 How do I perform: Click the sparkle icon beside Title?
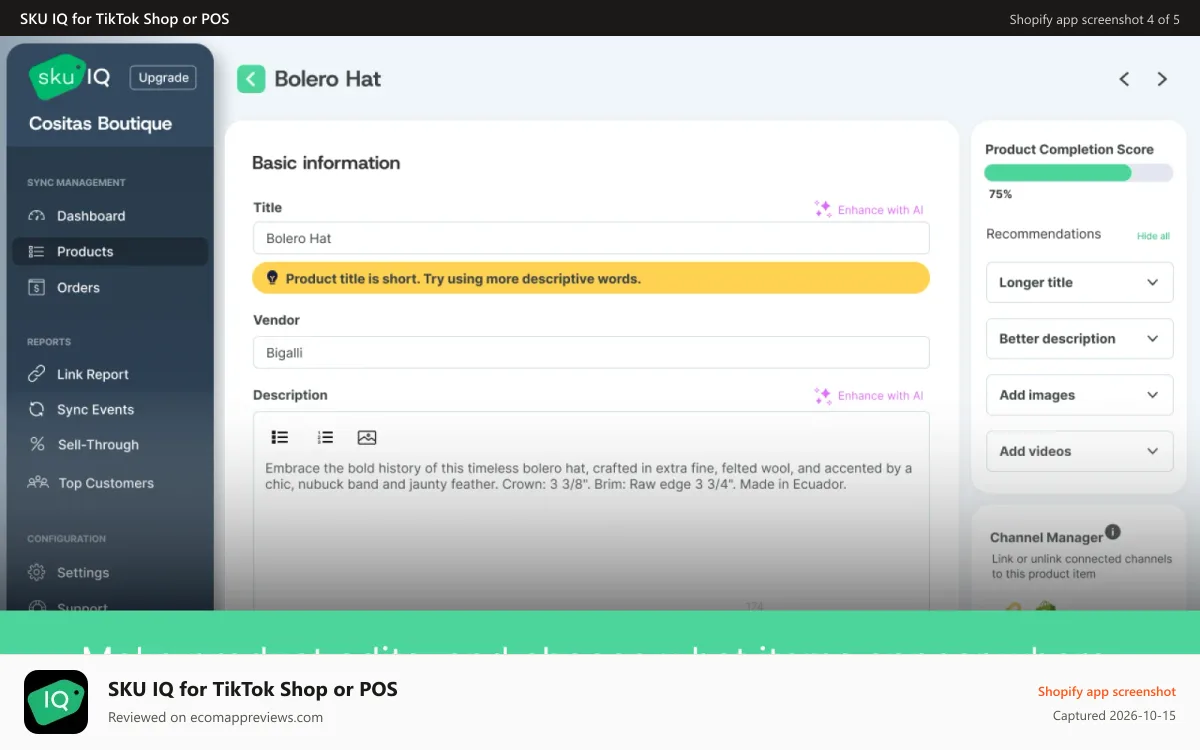click(823, 209)
